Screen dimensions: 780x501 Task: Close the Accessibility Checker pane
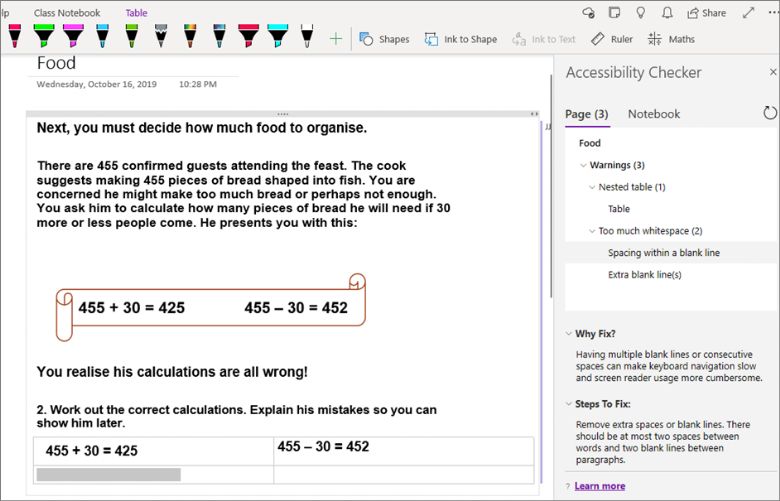pyautogui.click(x=773, y=72)
